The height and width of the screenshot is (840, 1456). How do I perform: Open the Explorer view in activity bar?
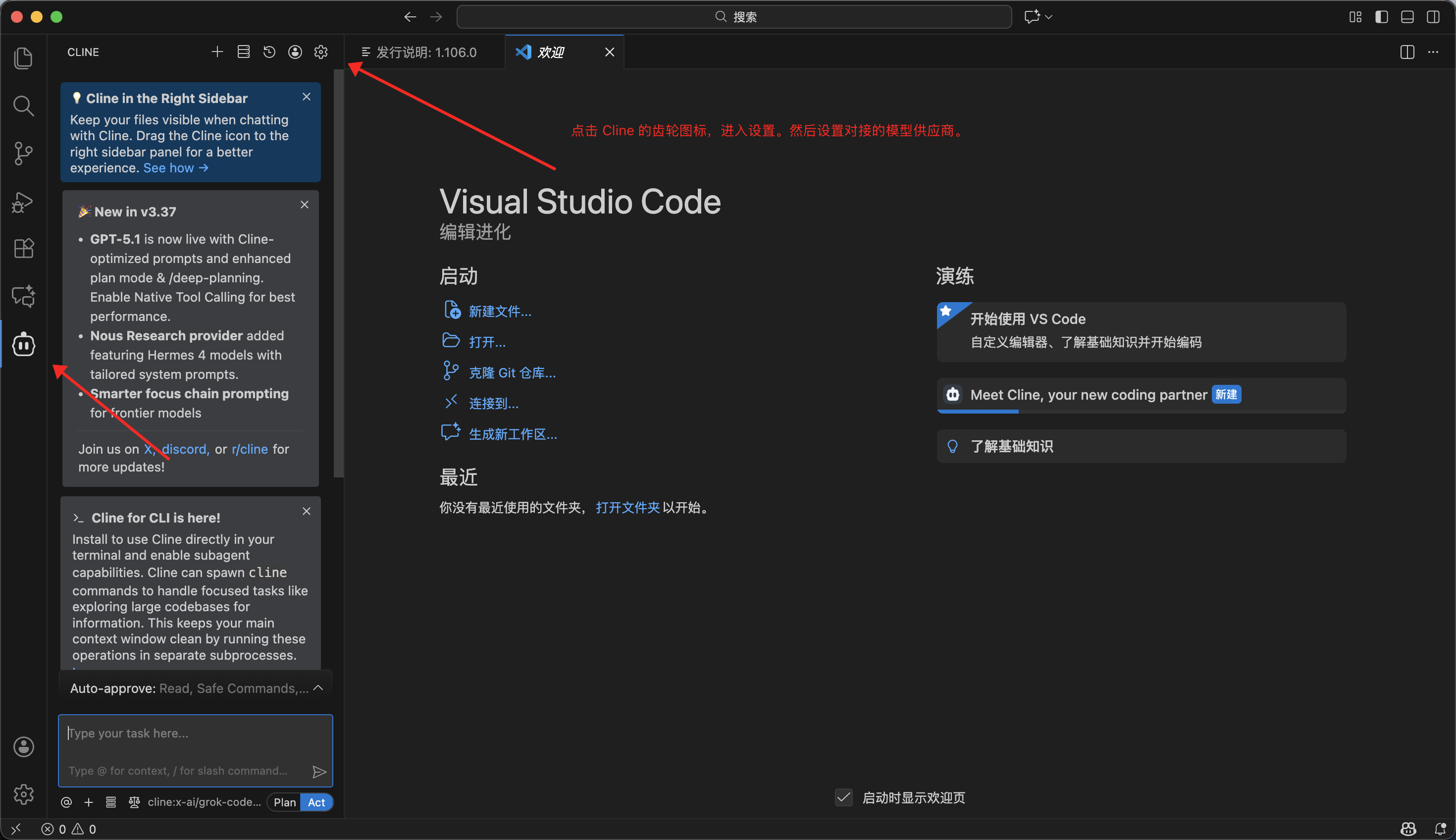point(23,58)
